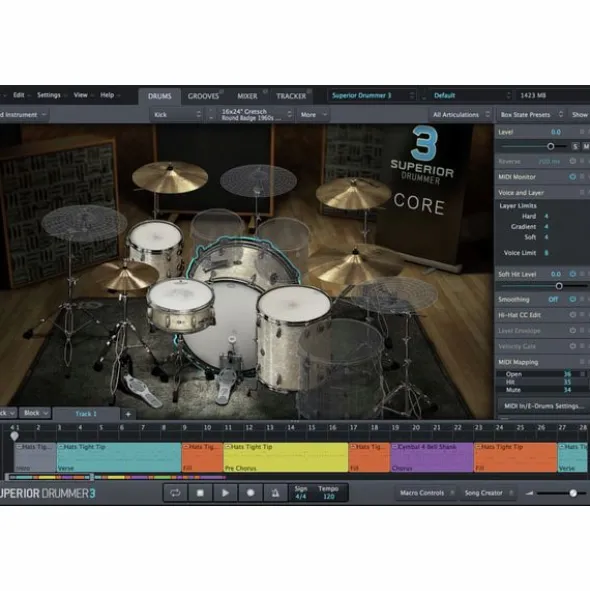Toggle the MIDI Monitor power button

pyautogui.click(x=573, y=176)
